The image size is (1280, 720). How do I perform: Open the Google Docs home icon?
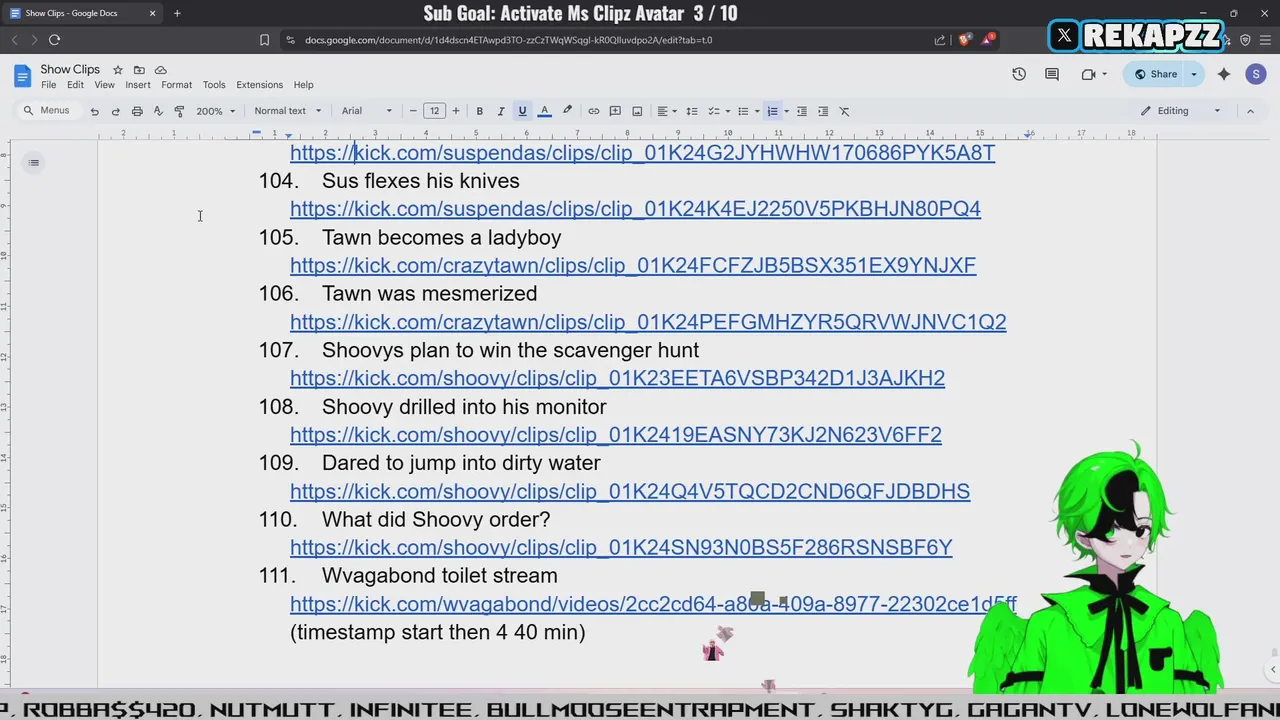(x=22, y=76)
